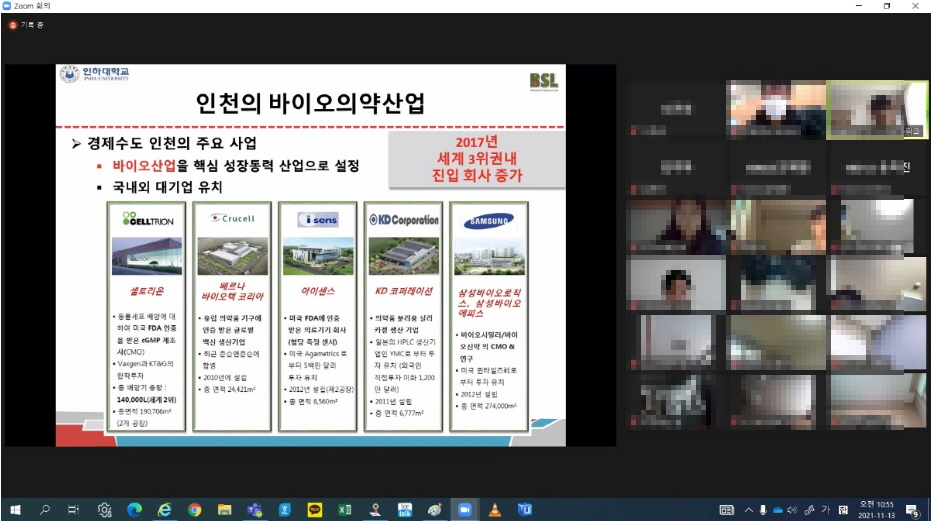Open the clock showing 오전 10:55
The width and height of the screenshot is (934, 521).
(876, 510)
